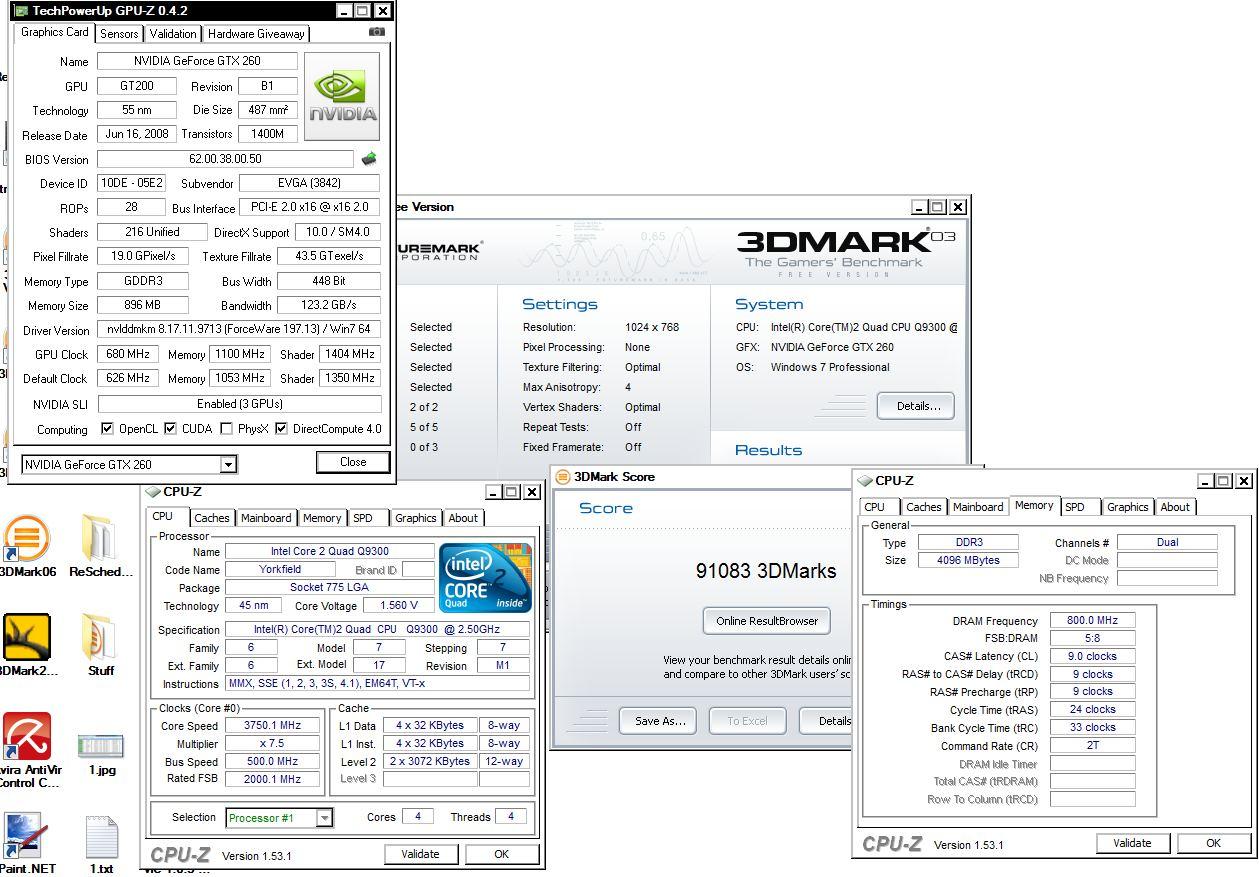Click the Intel Core 2 Quad logo

pos(485,577)
